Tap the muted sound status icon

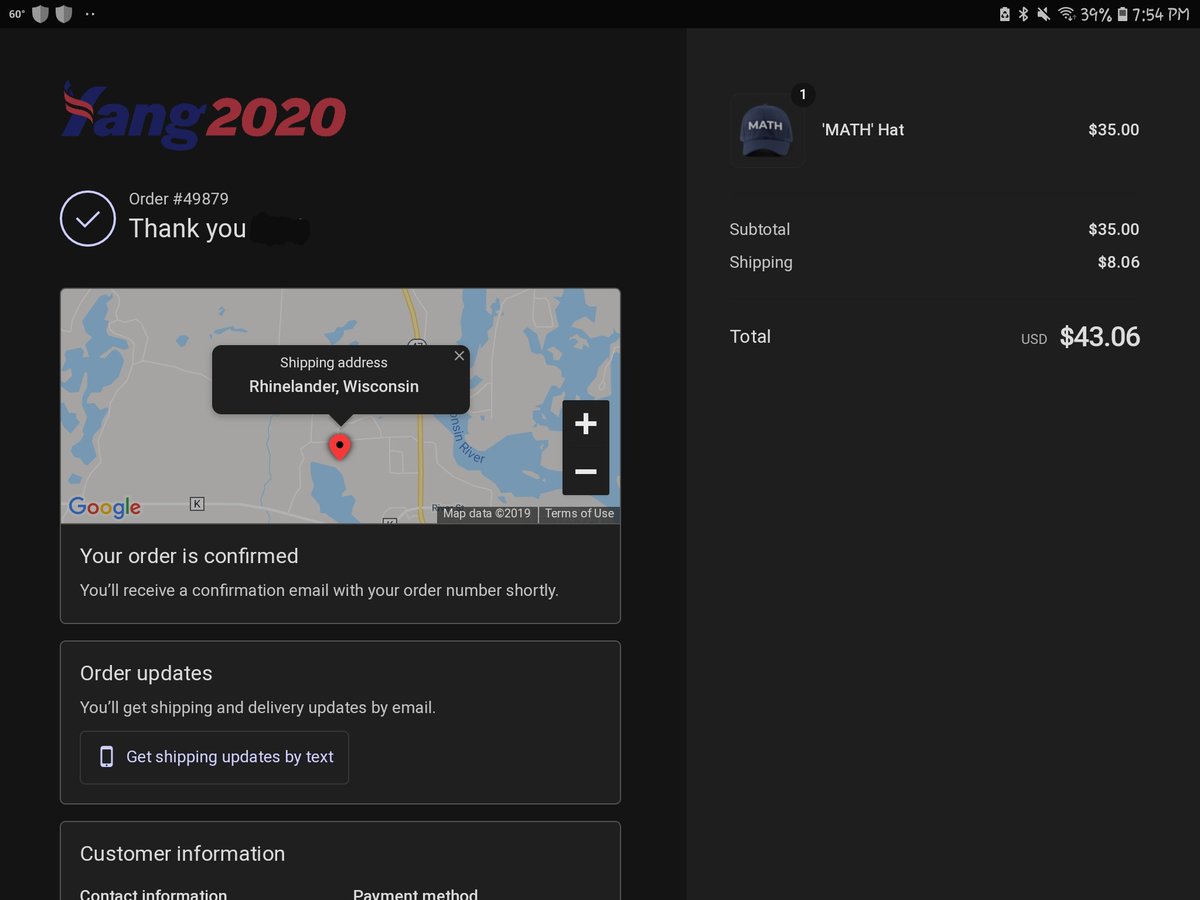point(1044,14)
